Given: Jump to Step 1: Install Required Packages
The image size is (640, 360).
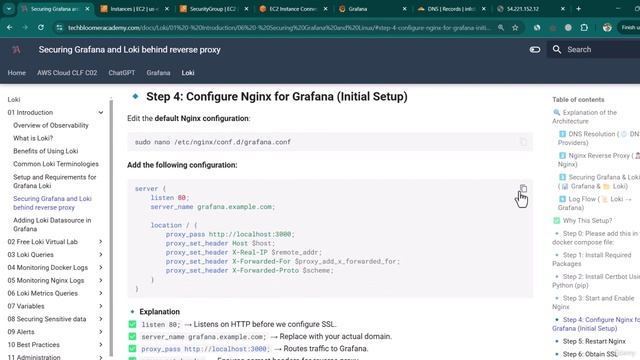Looking at the screenshot, I should tap(592, 259).
